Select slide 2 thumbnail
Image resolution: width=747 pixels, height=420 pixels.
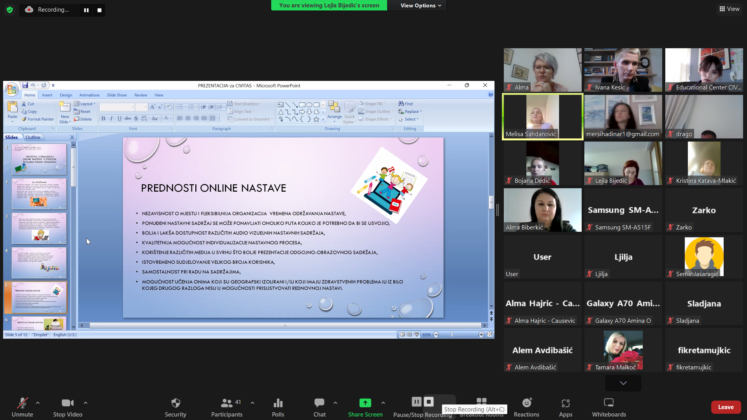click(39, 194)
